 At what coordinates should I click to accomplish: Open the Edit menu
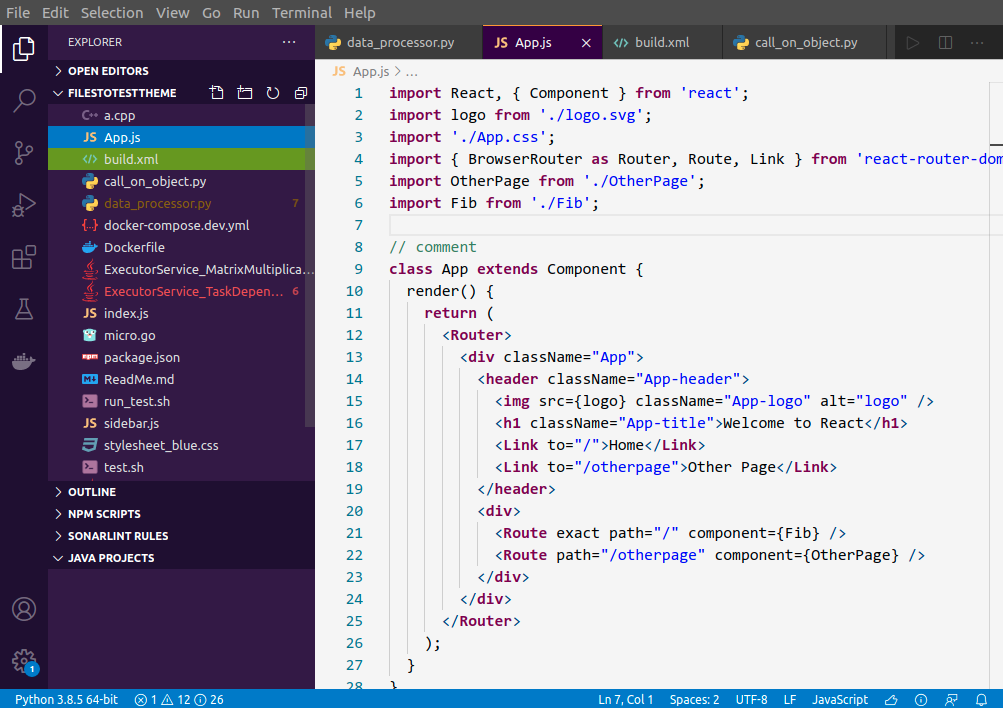(55, 13)
